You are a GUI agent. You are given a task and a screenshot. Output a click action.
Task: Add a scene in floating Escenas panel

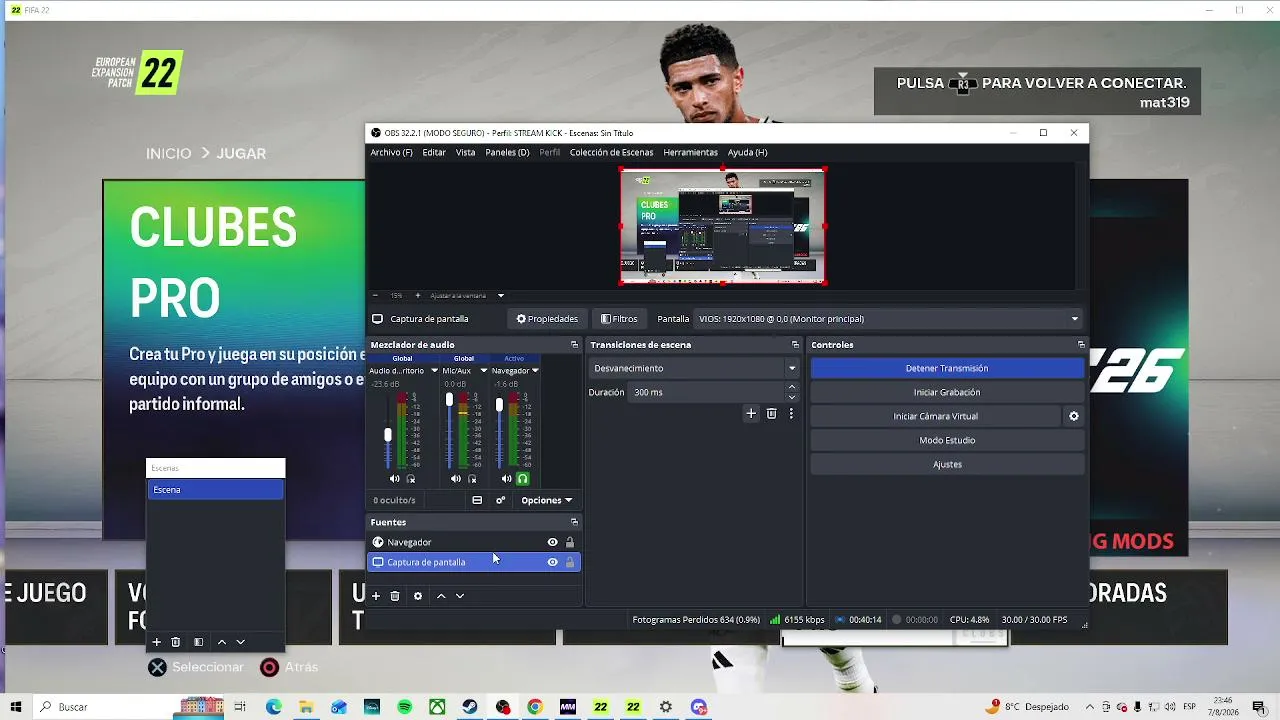click(x=156, y=642)
